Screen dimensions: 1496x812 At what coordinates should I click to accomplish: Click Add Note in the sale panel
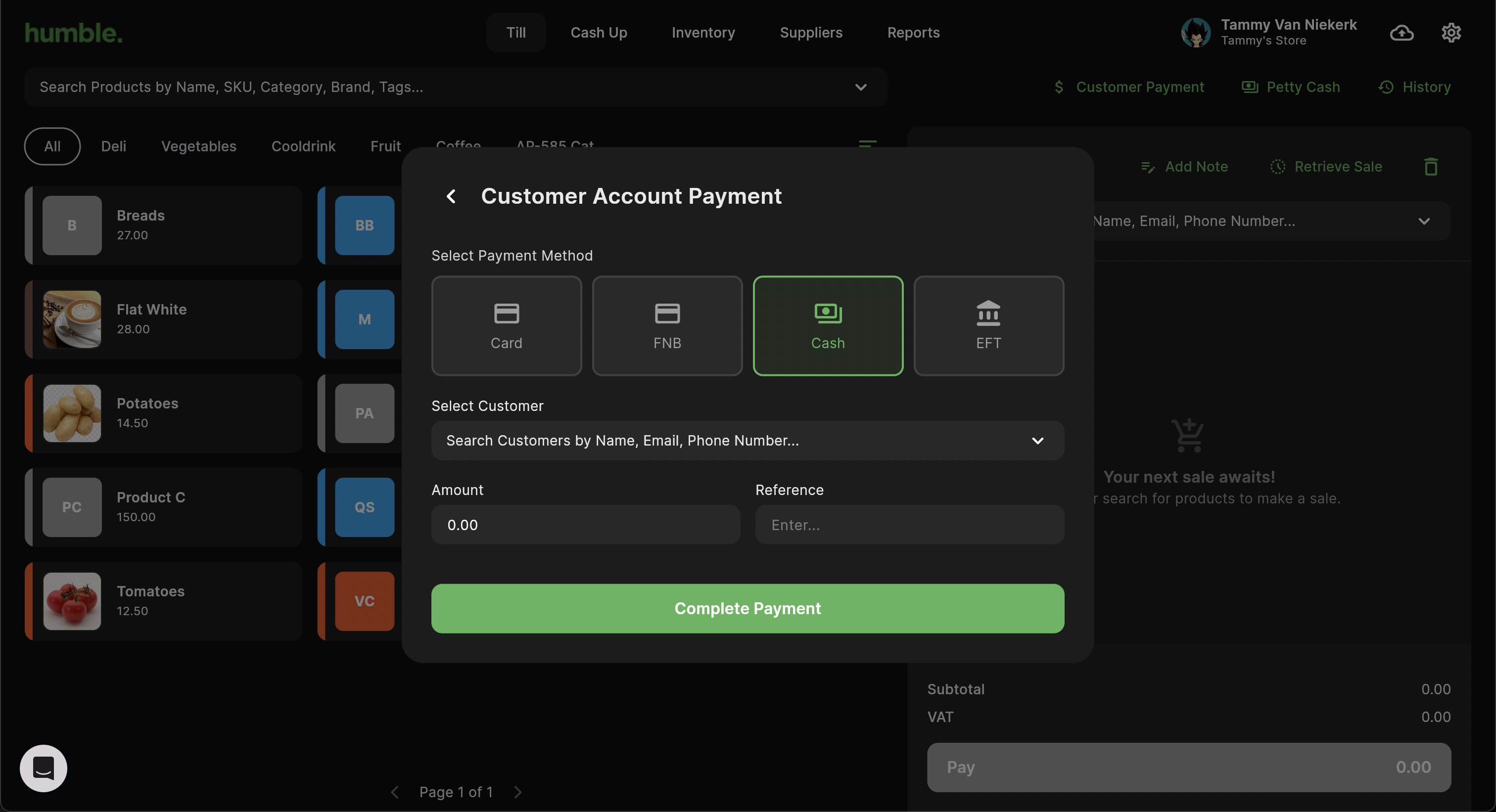(x=1184, y=167)
